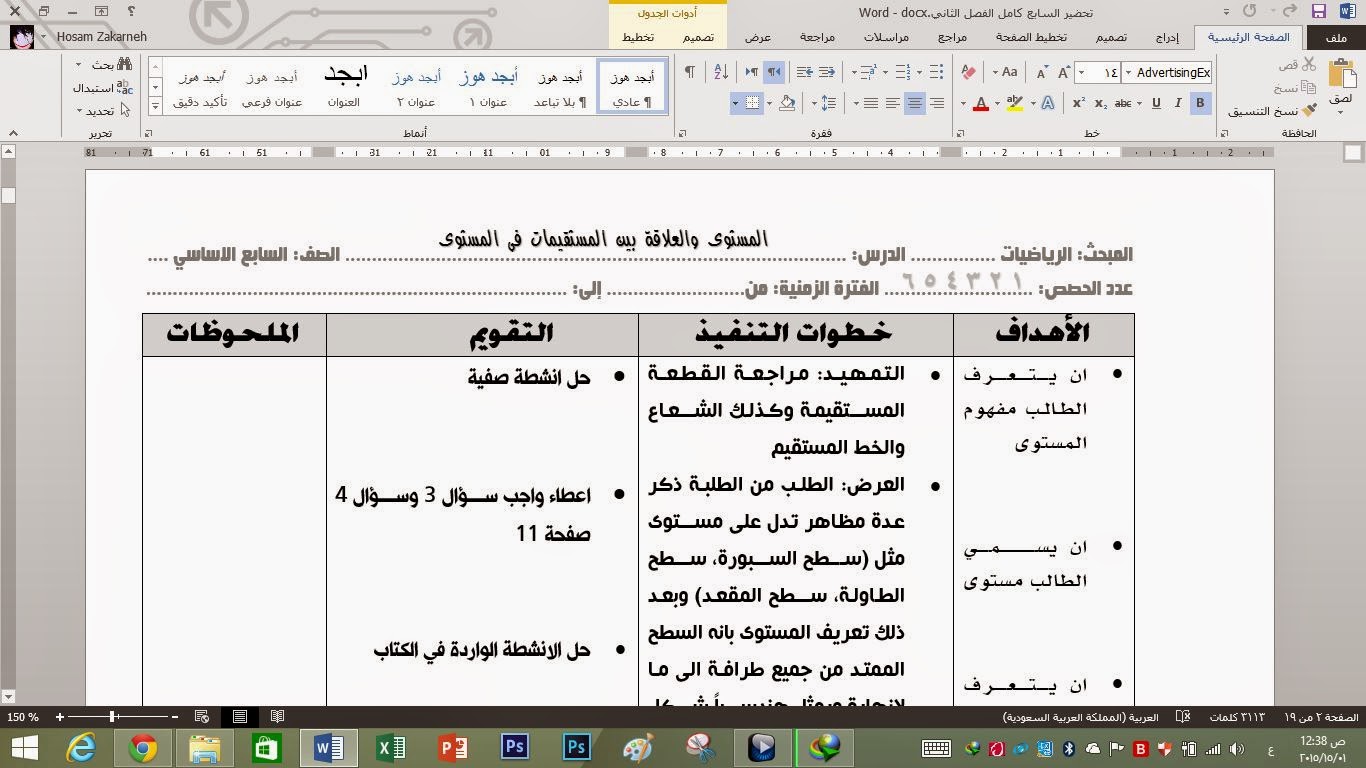
Task: Set right-to-left text direction
Action: click(x=773, y=72)
